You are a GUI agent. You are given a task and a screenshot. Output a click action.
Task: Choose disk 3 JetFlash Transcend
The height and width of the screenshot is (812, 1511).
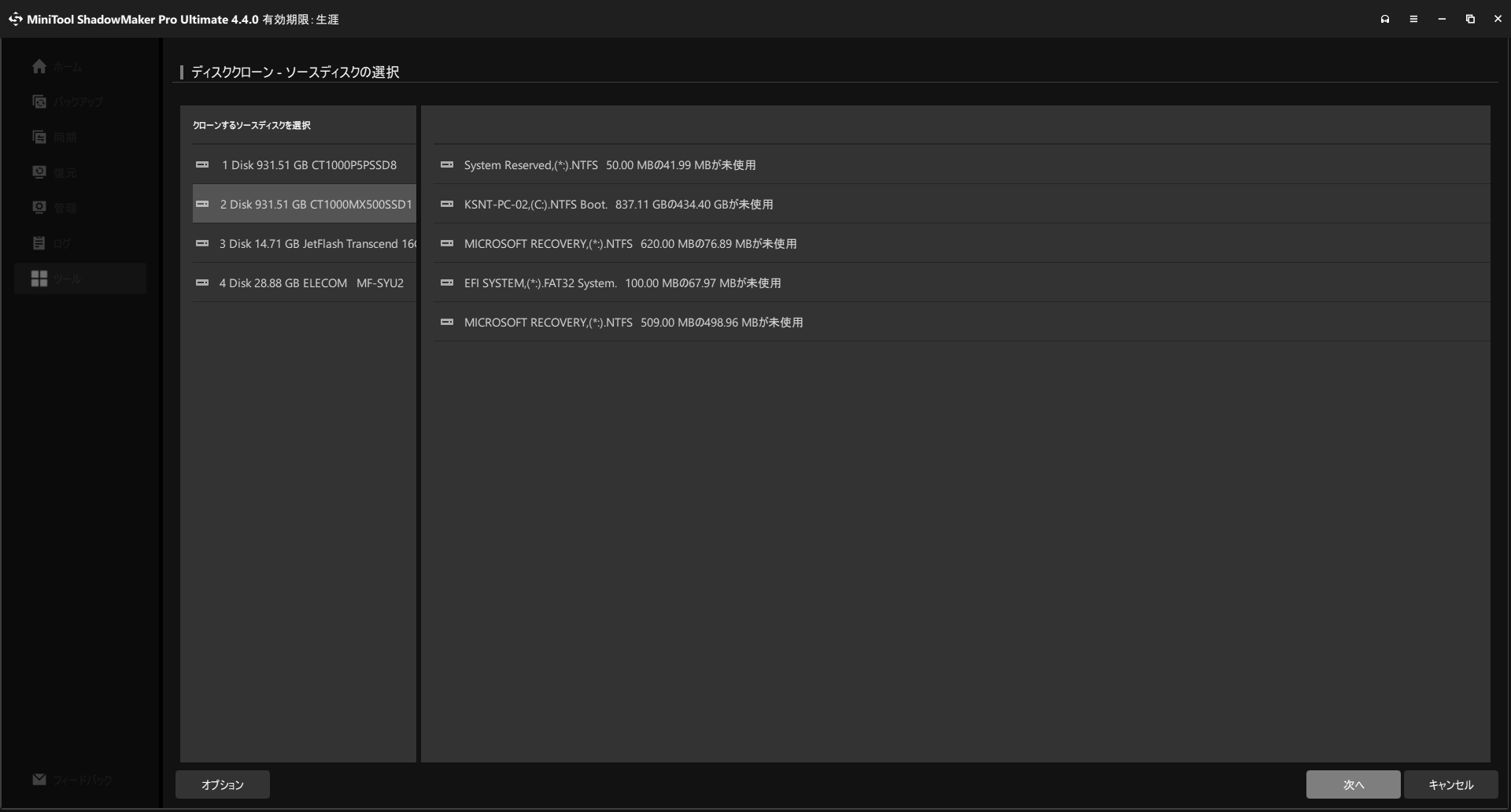(x=304, y=244)
